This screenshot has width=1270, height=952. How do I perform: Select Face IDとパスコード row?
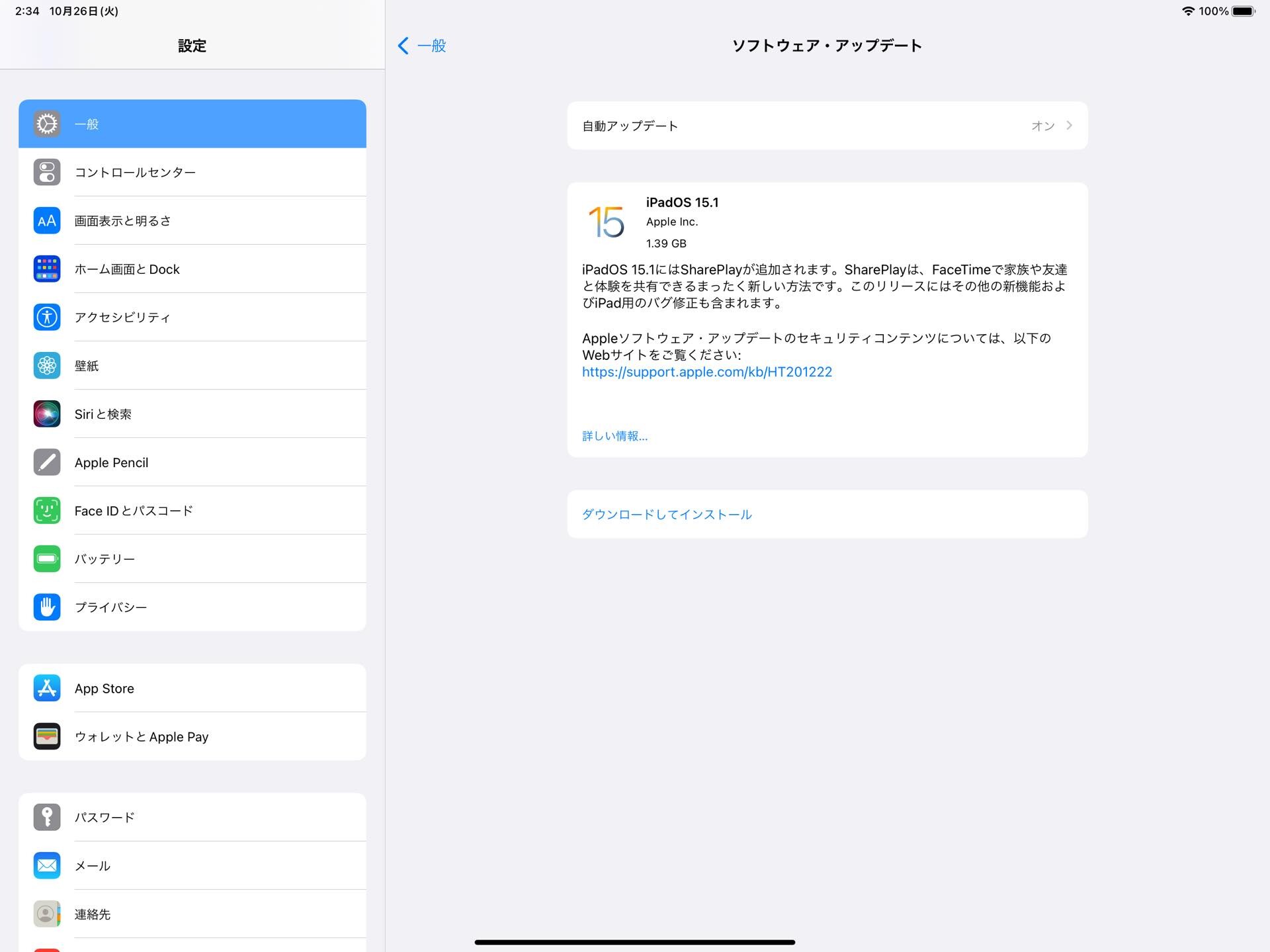pos(192,510)
